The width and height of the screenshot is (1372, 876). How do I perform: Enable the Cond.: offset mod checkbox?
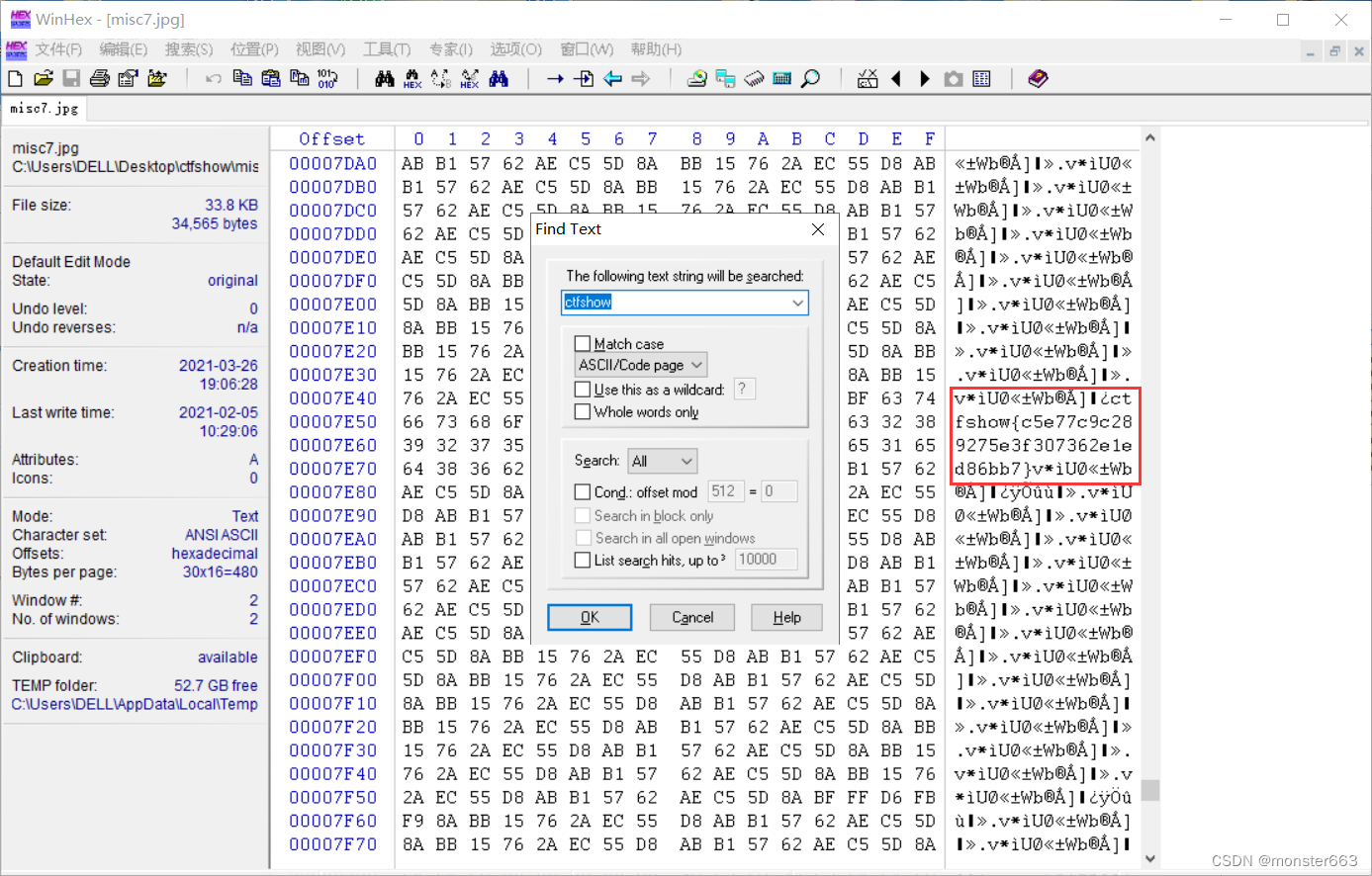click(583, 491)
